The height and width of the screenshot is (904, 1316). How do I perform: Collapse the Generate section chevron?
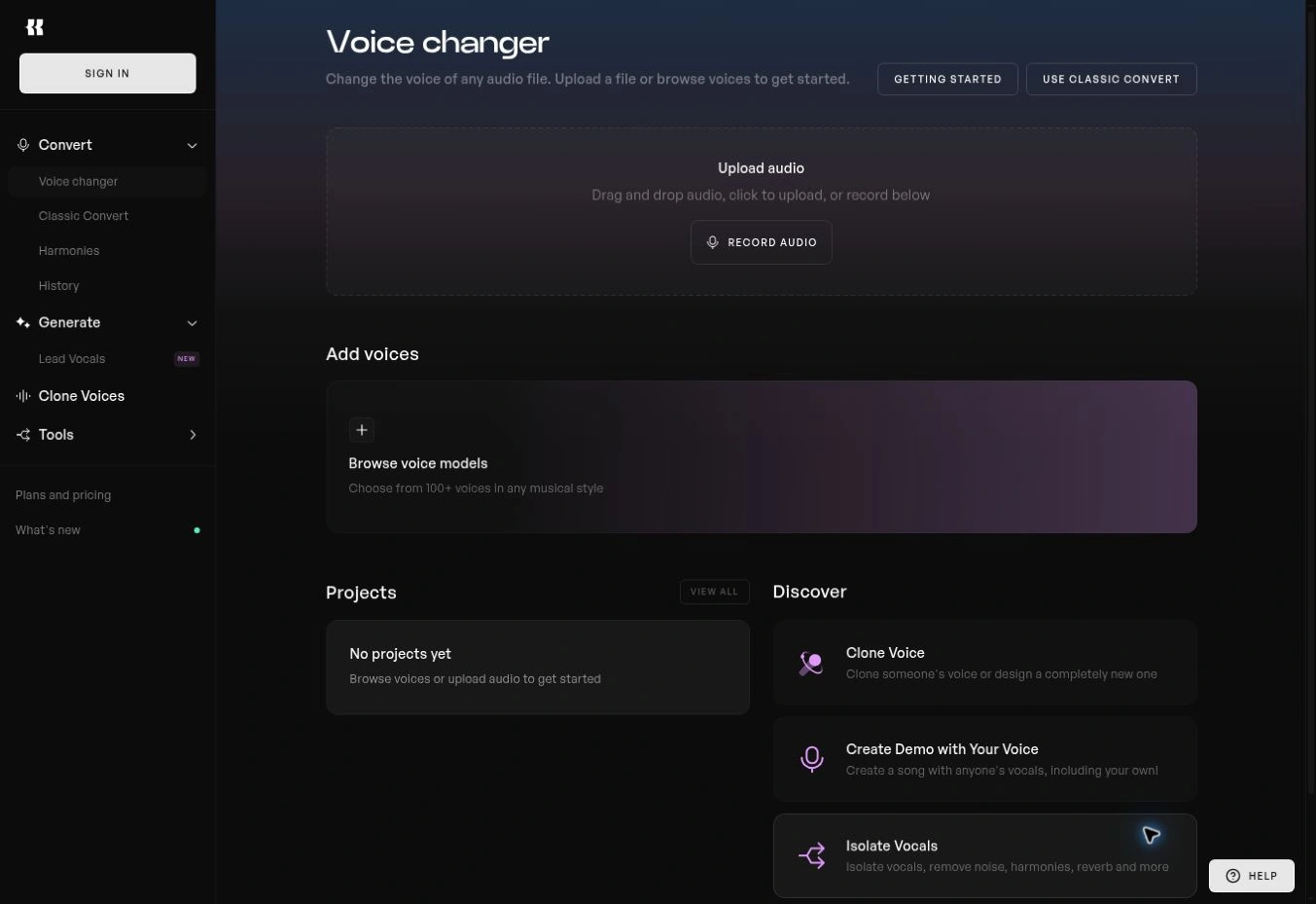(192, 323)
